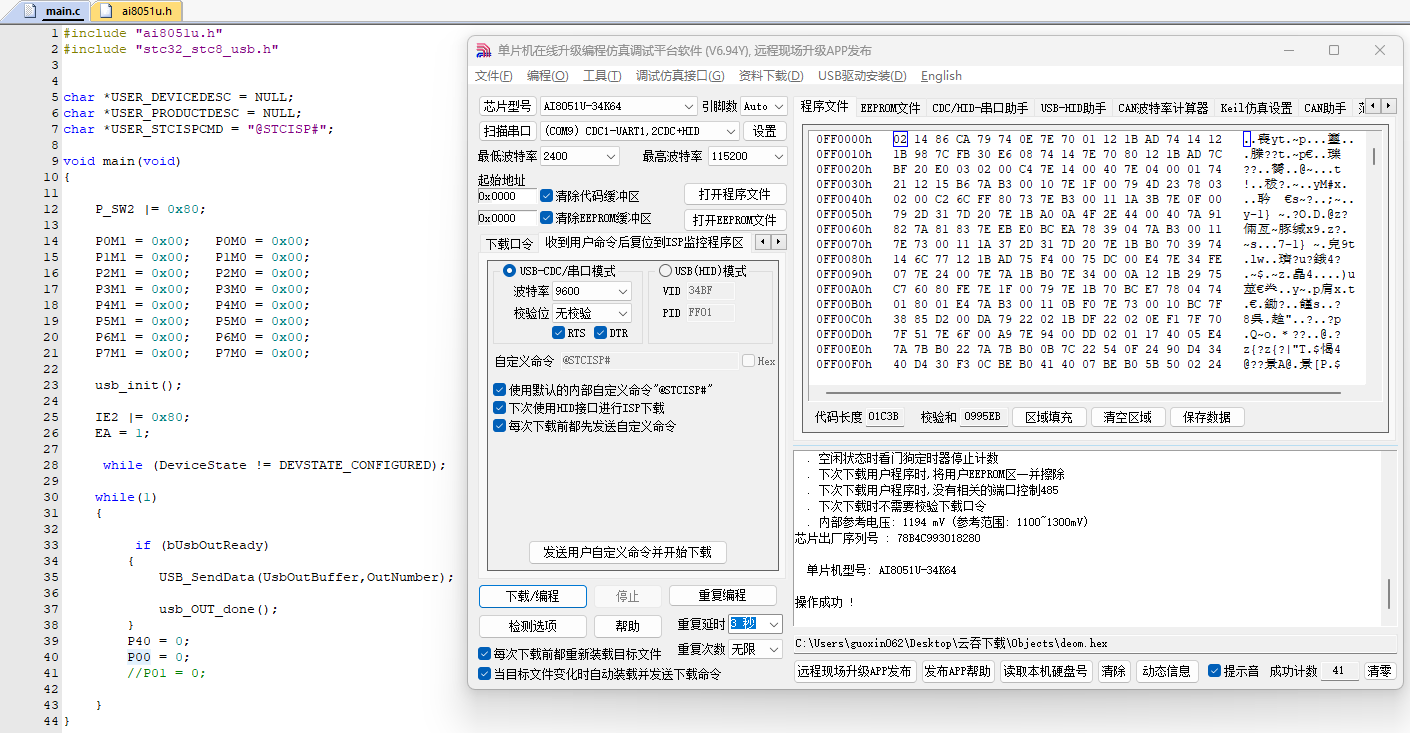Open the USB驱动安装(D) menu

coord(862,76)
